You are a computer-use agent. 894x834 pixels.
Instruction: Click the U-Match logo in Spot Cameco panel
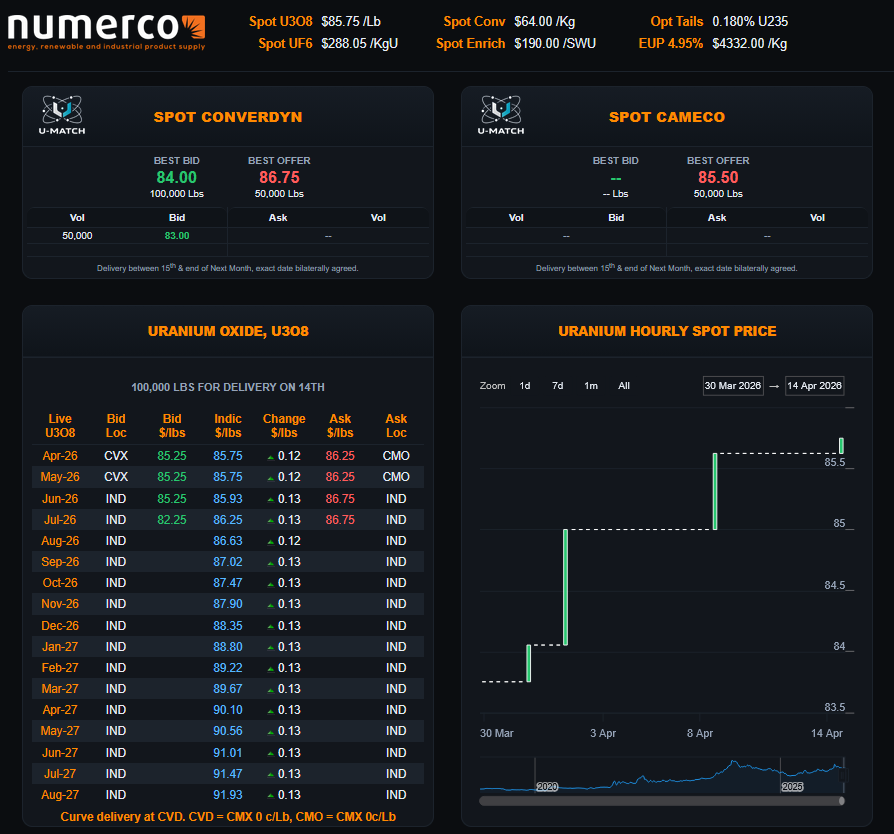click(x=501, y=115)
